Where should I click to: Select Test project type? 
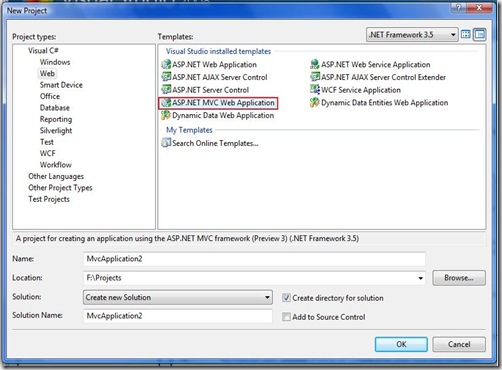tap(47, 142)
